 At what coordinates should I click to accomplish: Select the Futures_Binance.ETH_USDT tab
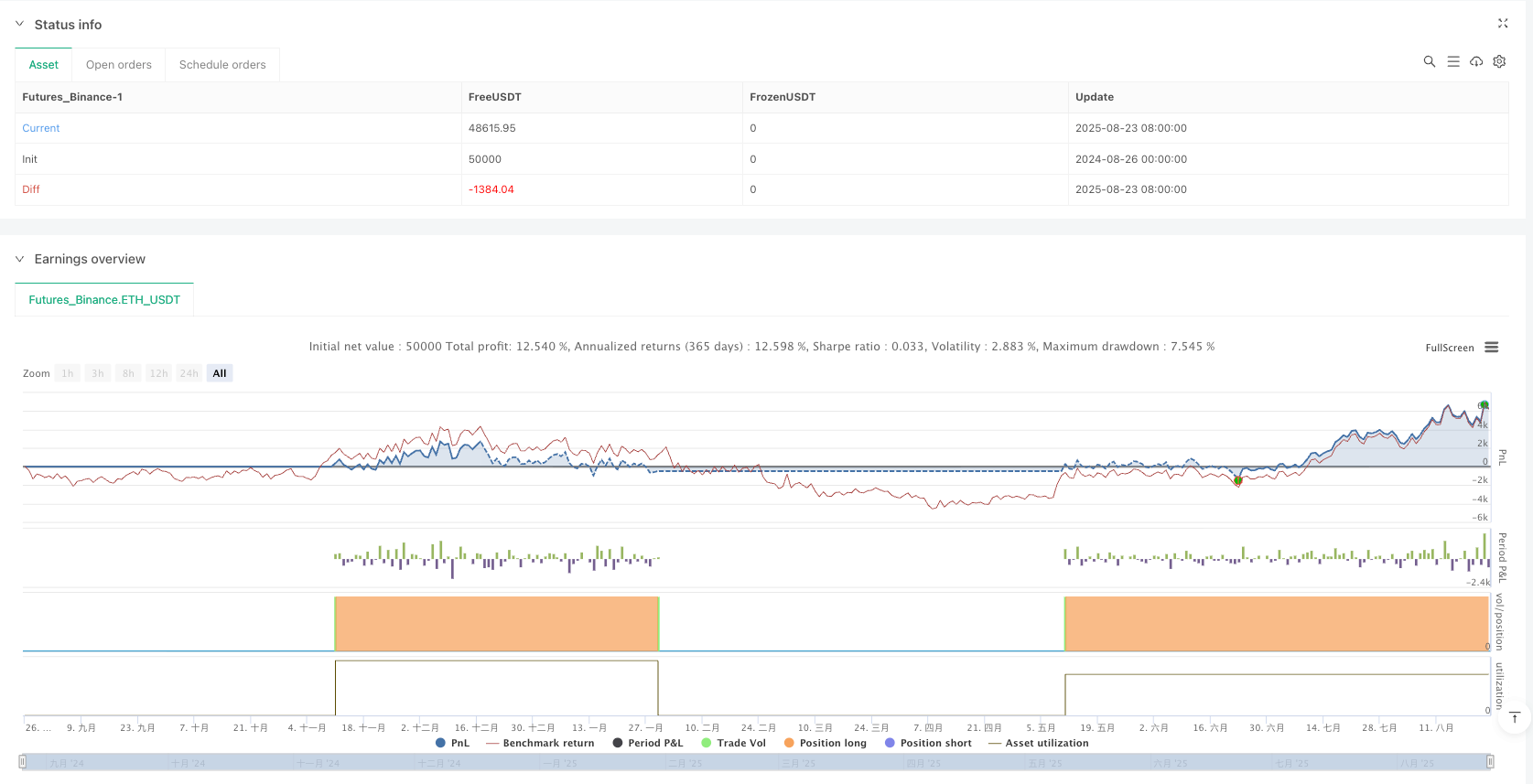[104, 300]
